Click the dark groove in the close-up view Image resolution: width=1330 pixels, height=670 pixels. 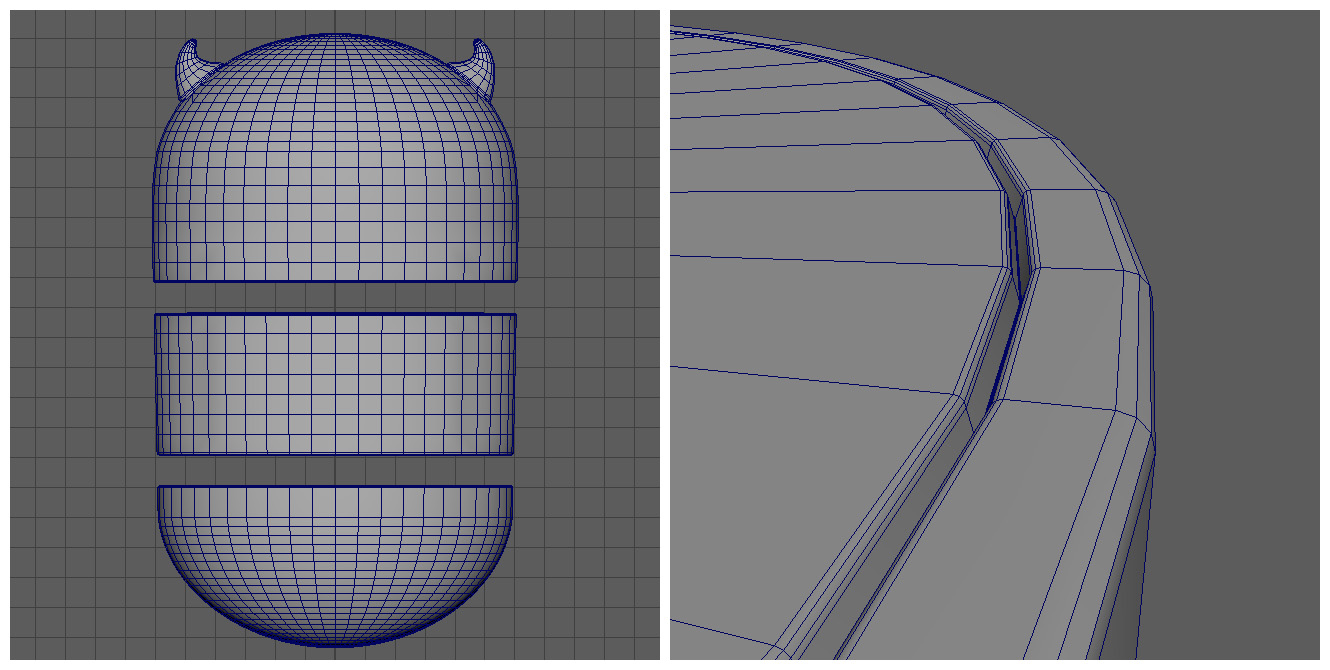coord(1018,250)
